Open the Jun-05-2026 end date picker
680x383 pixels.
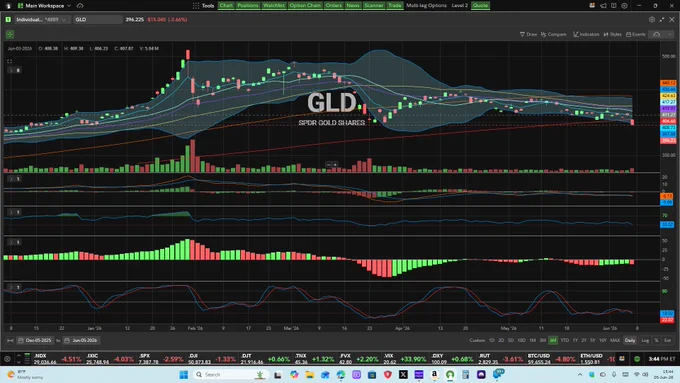(82, 340)
